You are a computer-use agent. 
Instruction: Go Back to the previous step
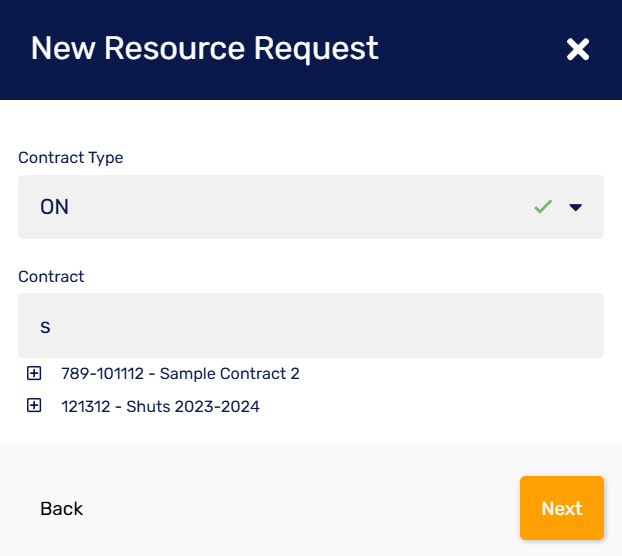[61, 508]
